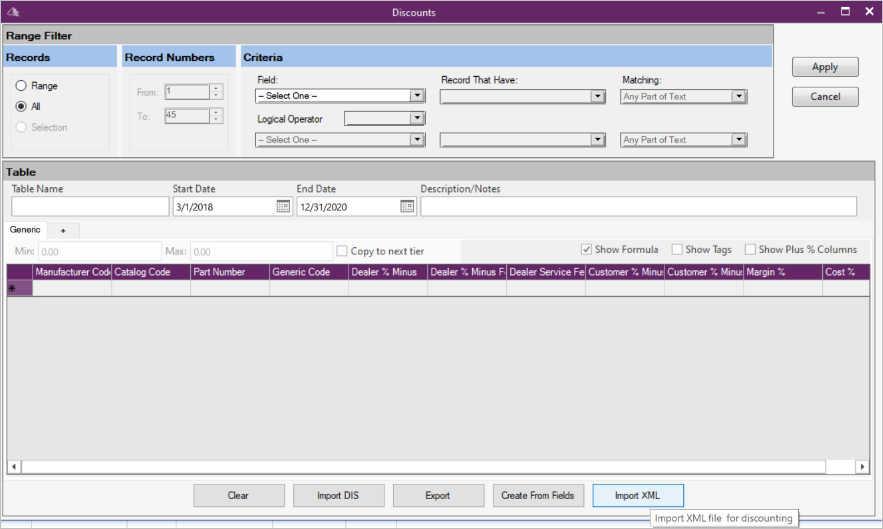Add a new tier with plus tab

coord(63,230)
